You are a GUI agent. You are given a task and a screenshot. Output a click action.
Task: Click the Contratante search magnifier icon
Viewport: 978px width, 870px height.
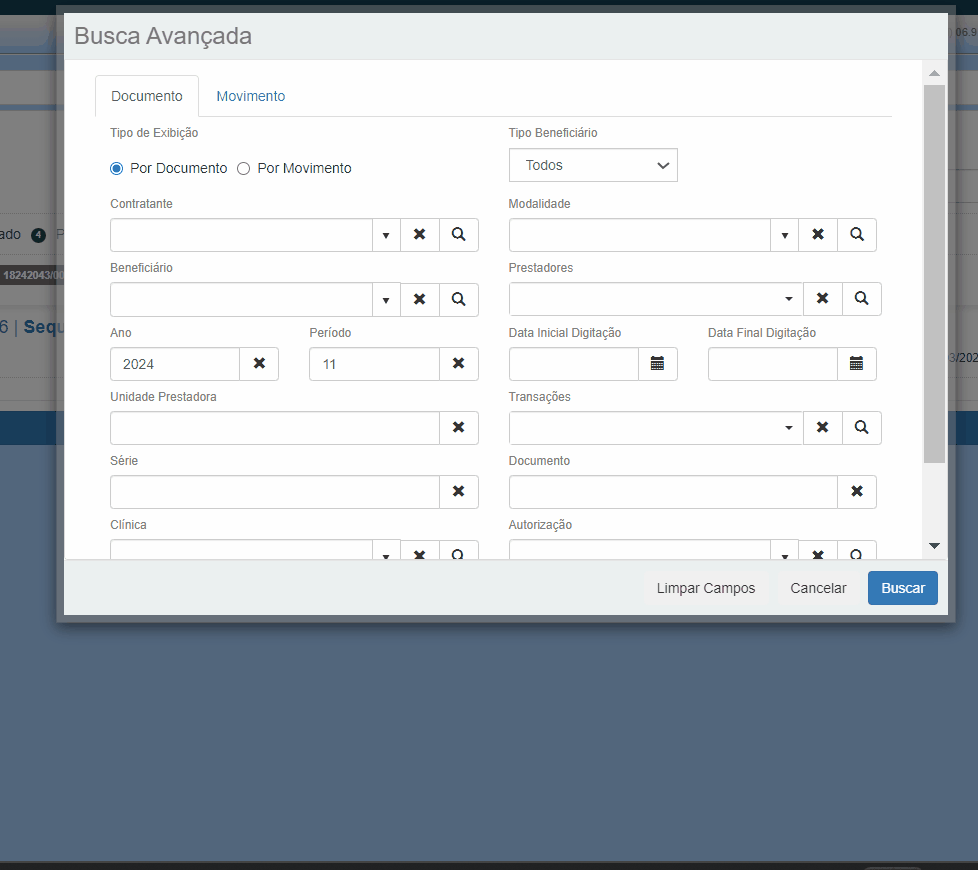point(458,235)
